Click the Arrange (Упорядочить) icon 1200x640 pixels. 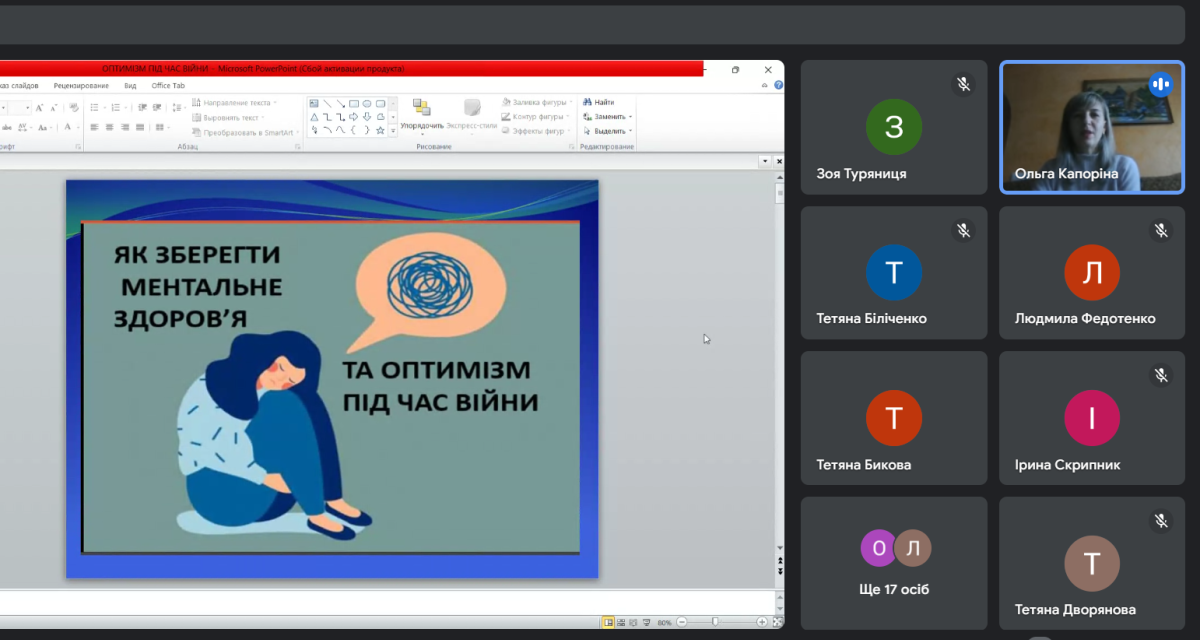[x=421, y=108]
